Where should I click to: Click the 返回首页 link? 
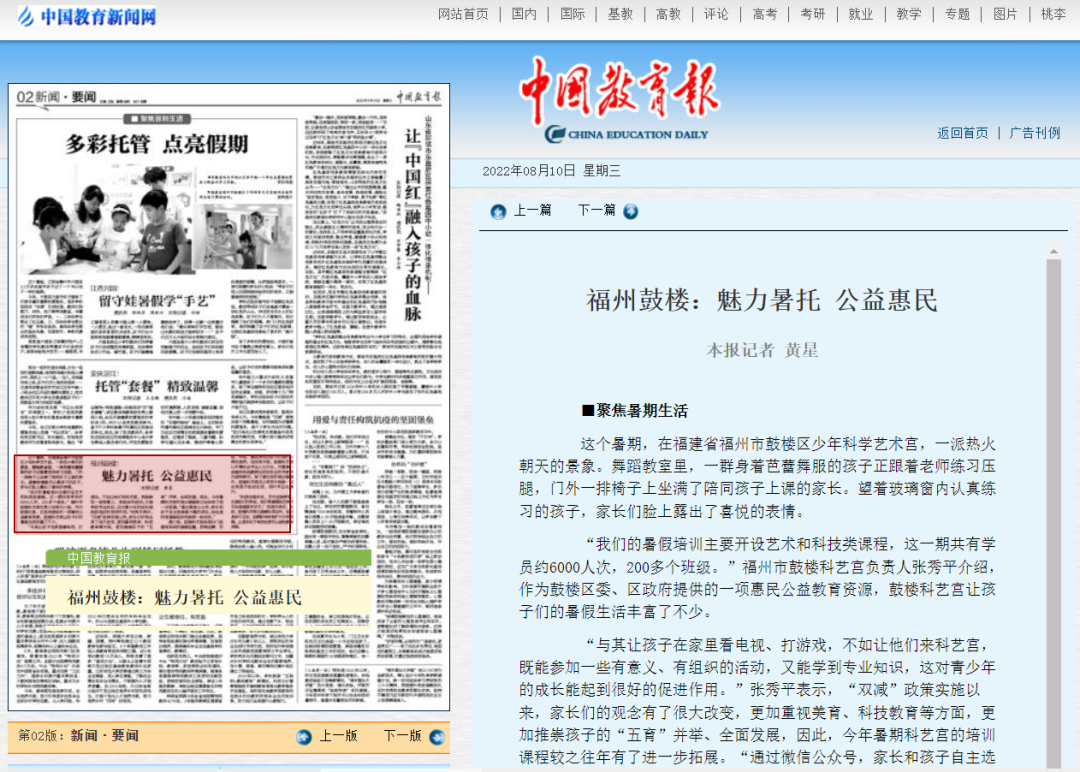pyautogui.click(x=962, y=133)
